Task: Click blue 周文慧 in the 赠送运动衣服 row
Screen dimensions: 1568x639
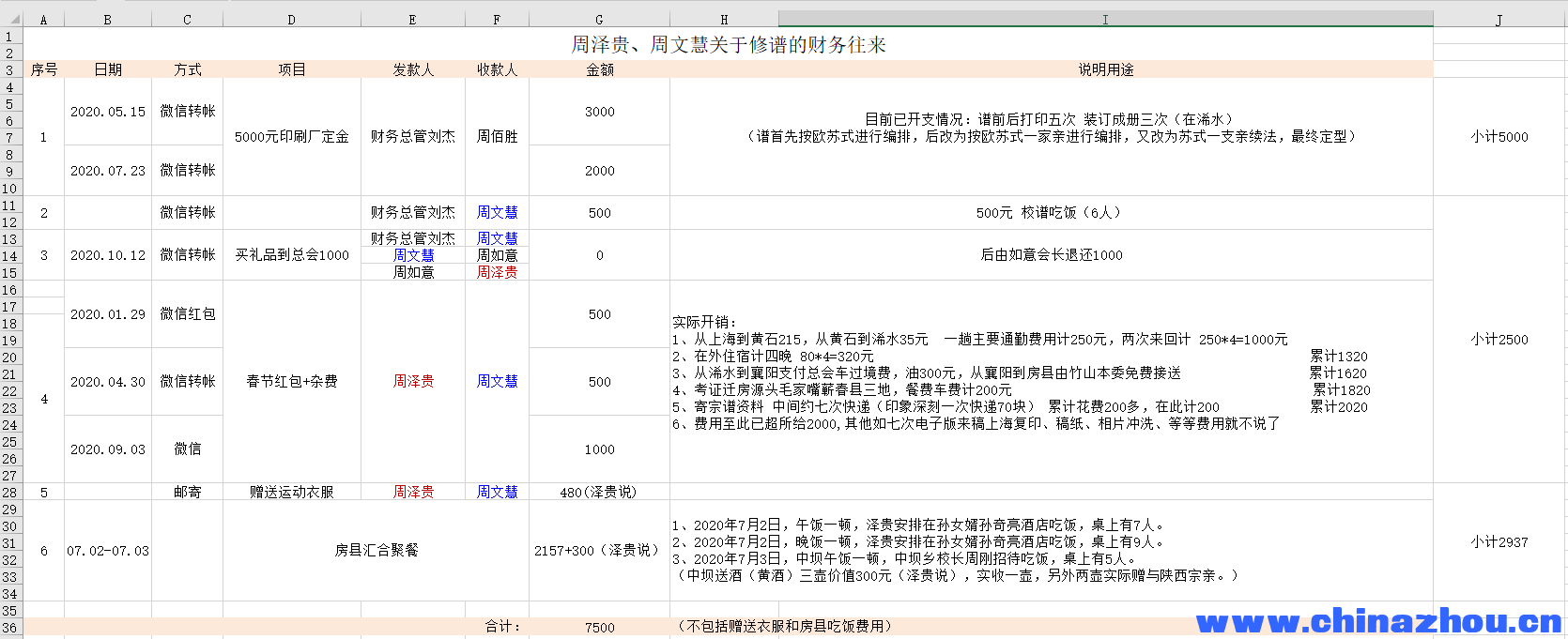Action: point(497,492)
